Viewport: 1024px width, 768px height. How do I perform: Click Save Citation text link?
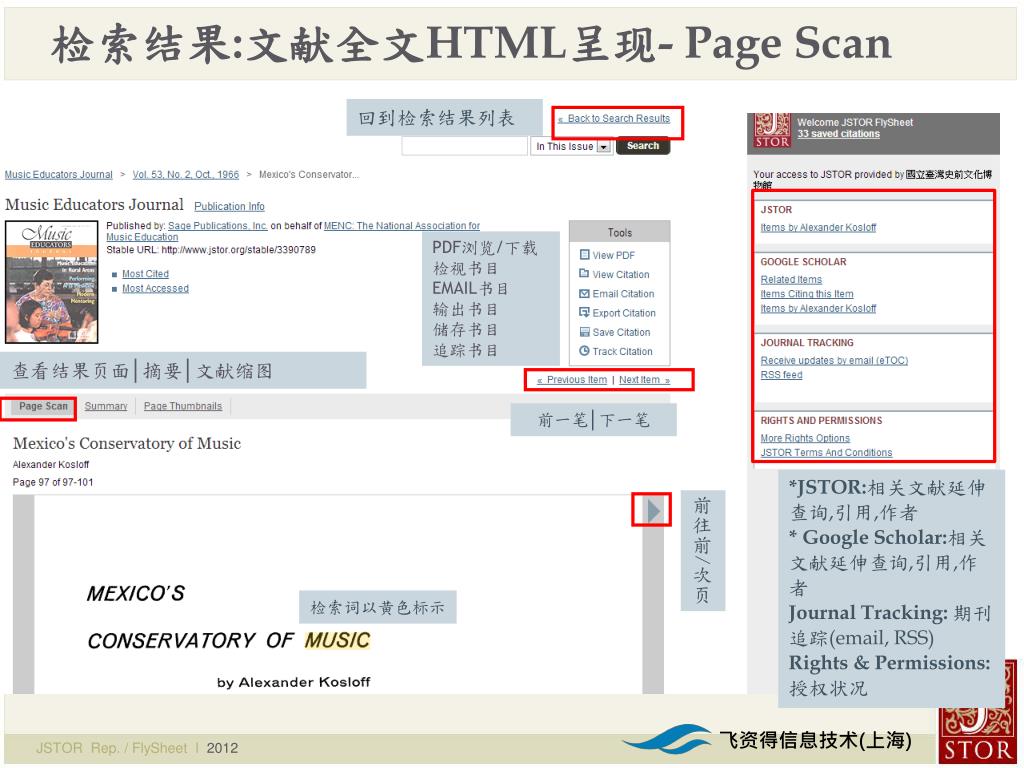click(x=621, y=332)
